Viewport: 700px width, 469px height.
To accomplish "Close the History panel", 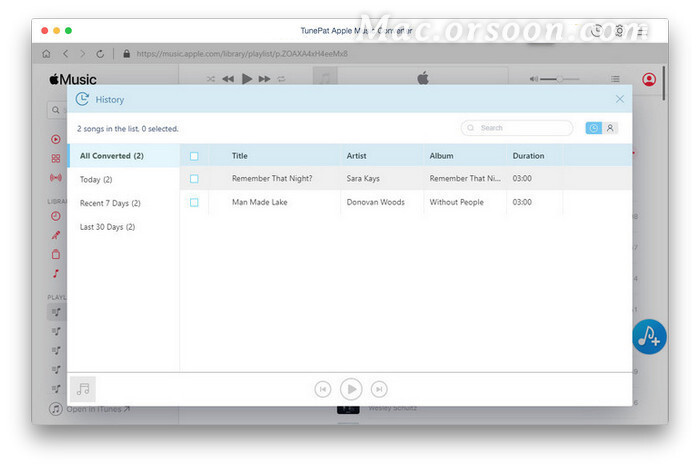I will [x=620, y=99].
